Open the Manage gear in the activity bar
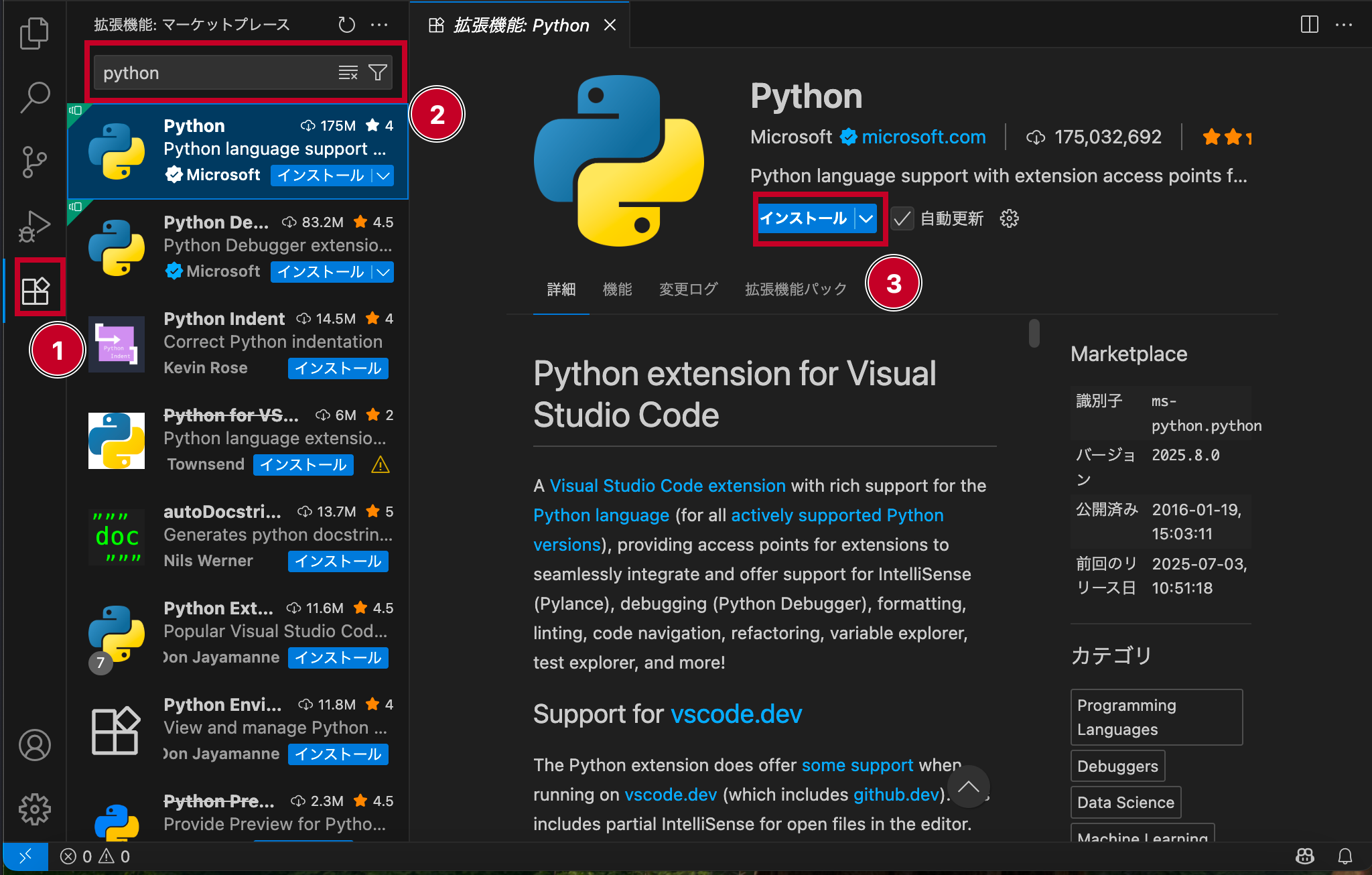Viewport: 1372px width, 875px height. click(34, 809)
